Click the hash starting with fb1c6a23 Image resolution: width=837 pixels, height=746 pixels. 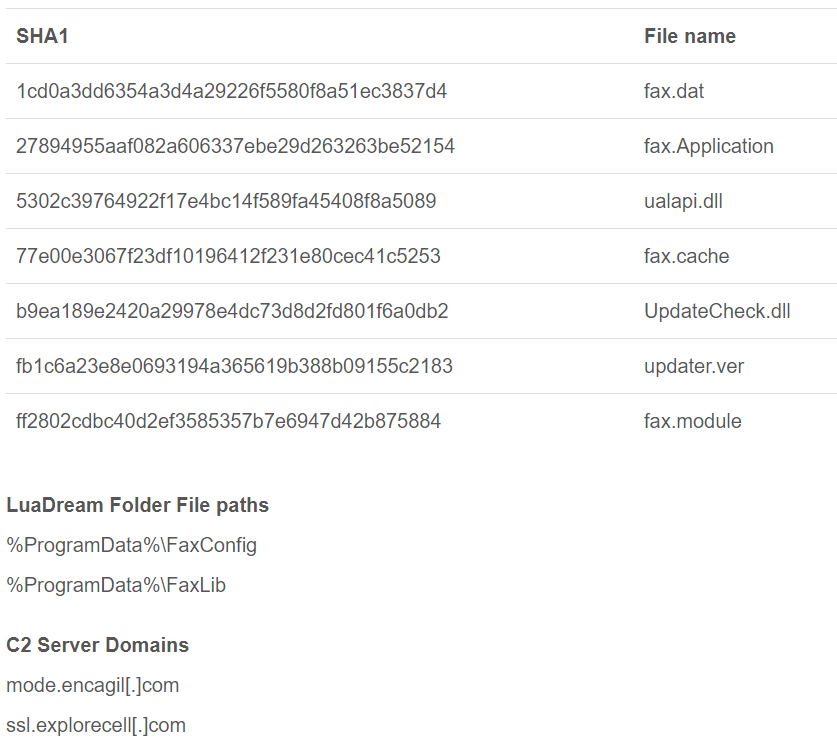pyautogui.click(x=234, y=367)
